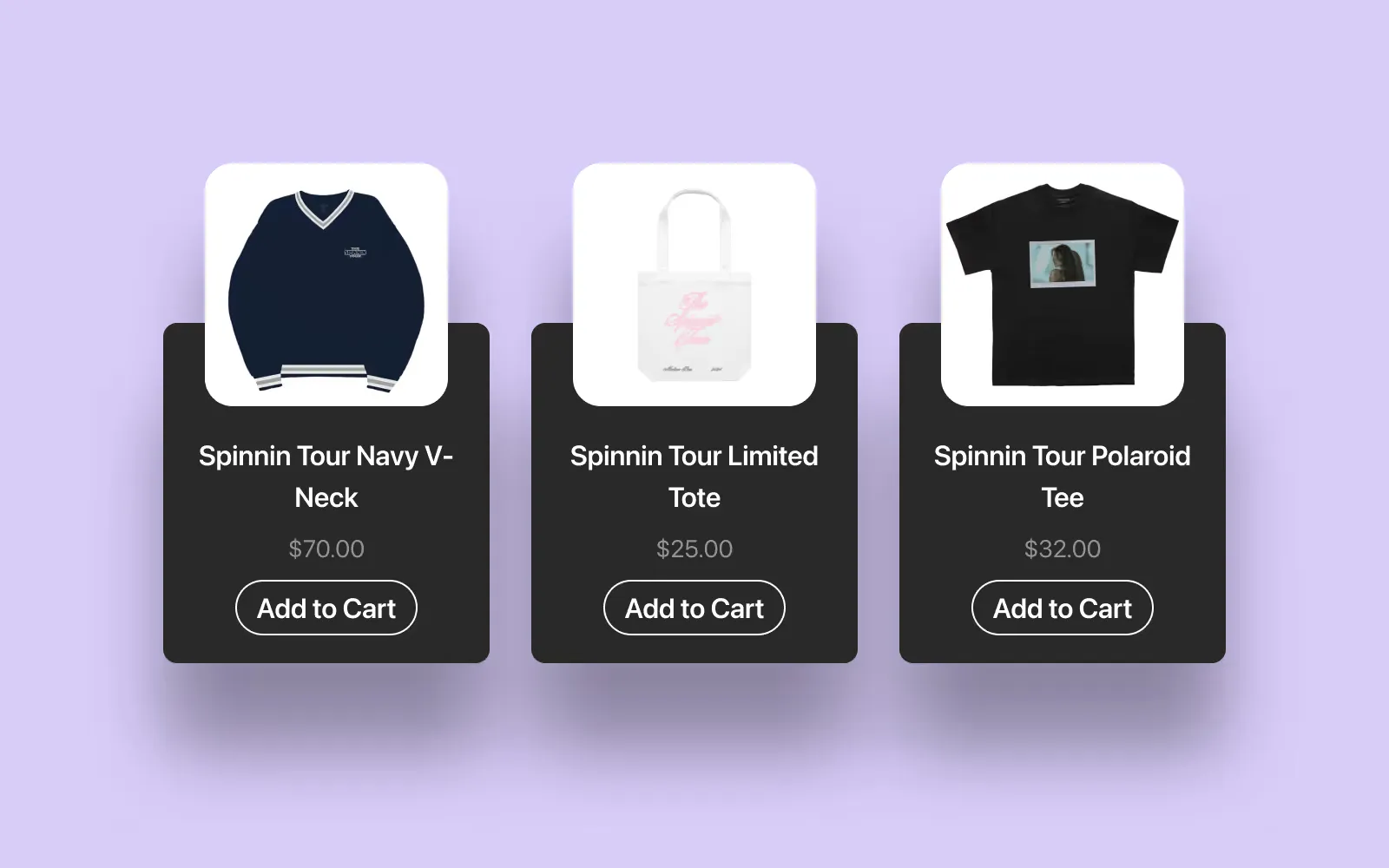The width and height of the screenshot is (1389, 868).
Task: Click the Spinnin Tour Polaroid Tee title
Action: click(x=1063, y=477)
